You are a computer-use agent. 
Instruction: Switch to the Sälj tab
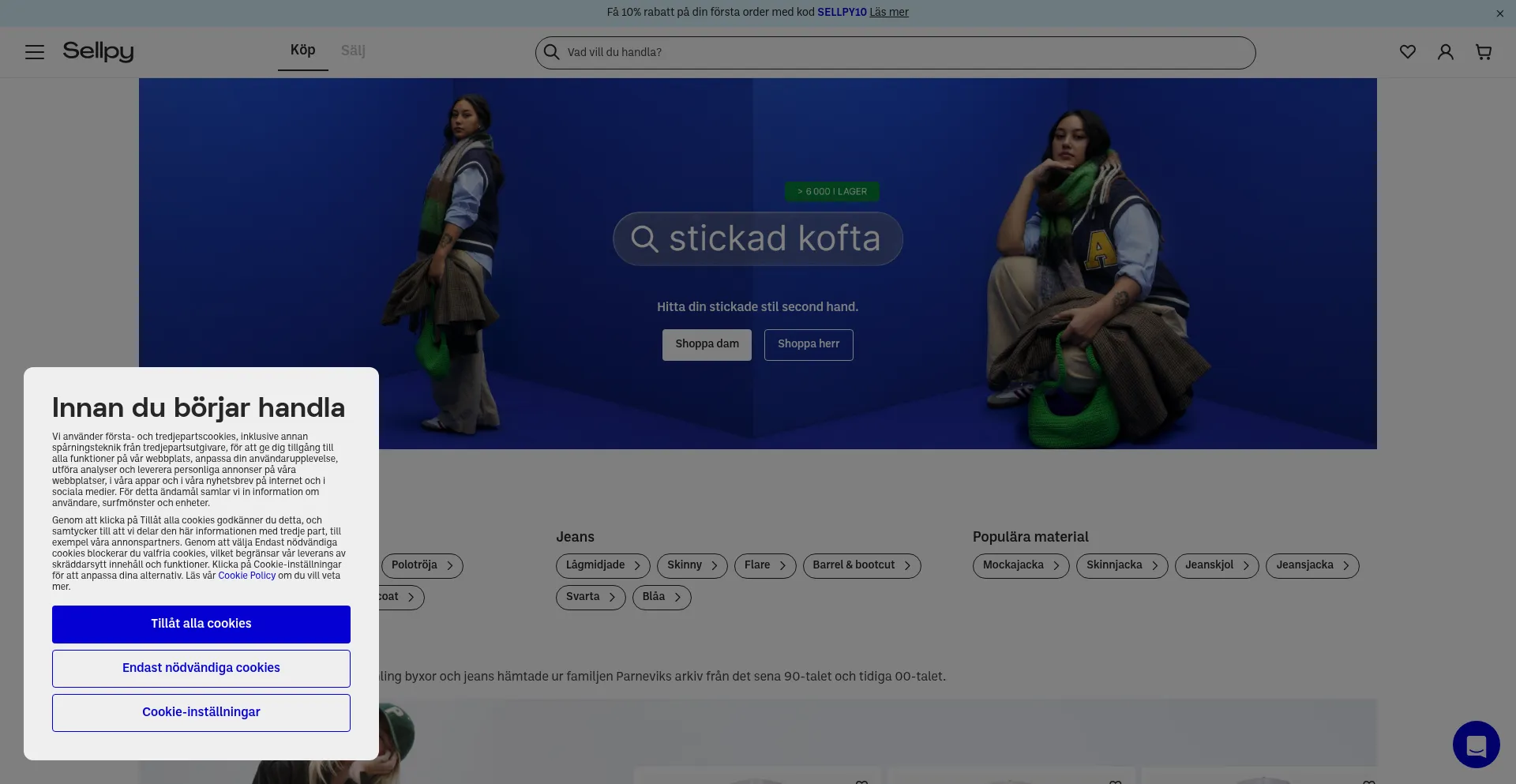(x=353, y=51)
